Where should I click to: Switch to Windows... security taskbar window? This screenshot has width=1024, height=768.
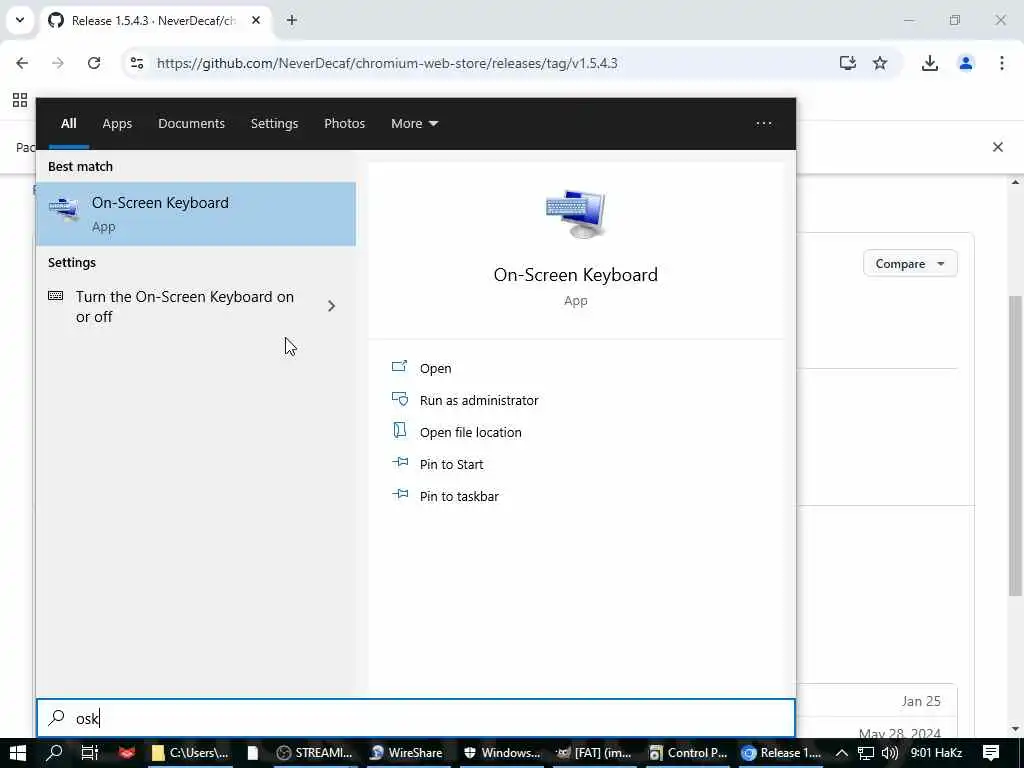tap(502, 752)
